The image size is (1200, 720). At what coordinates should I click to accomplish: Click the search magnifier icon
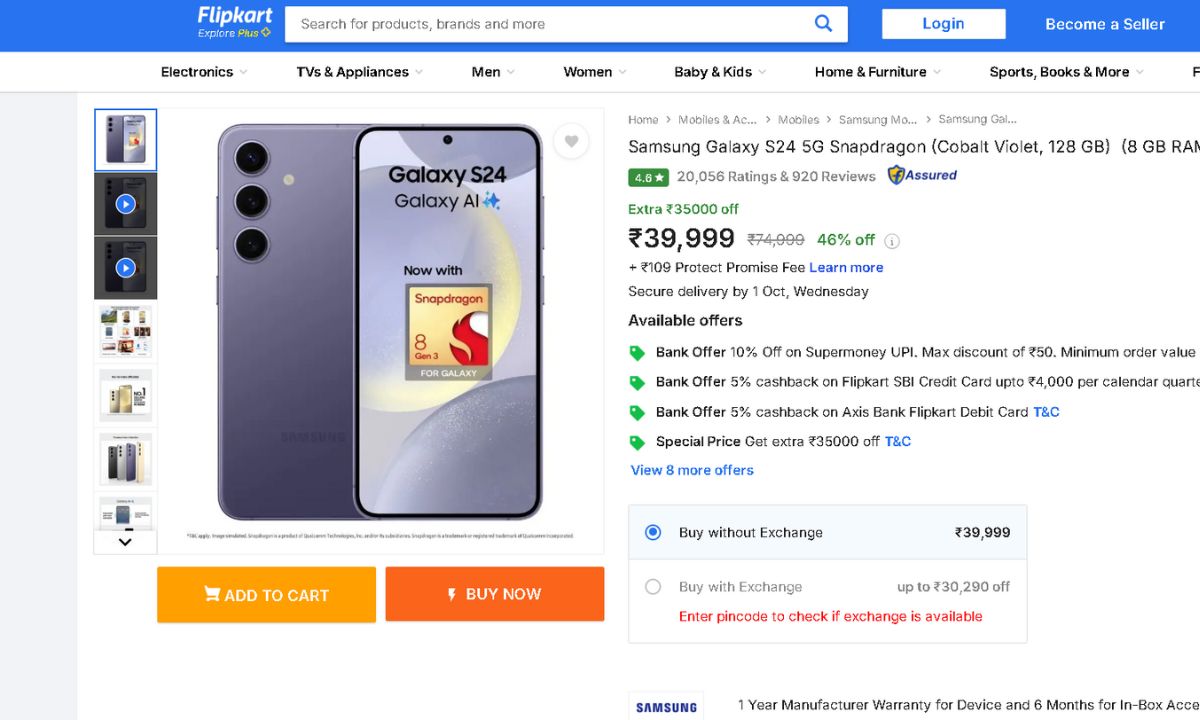pos(823,24)
